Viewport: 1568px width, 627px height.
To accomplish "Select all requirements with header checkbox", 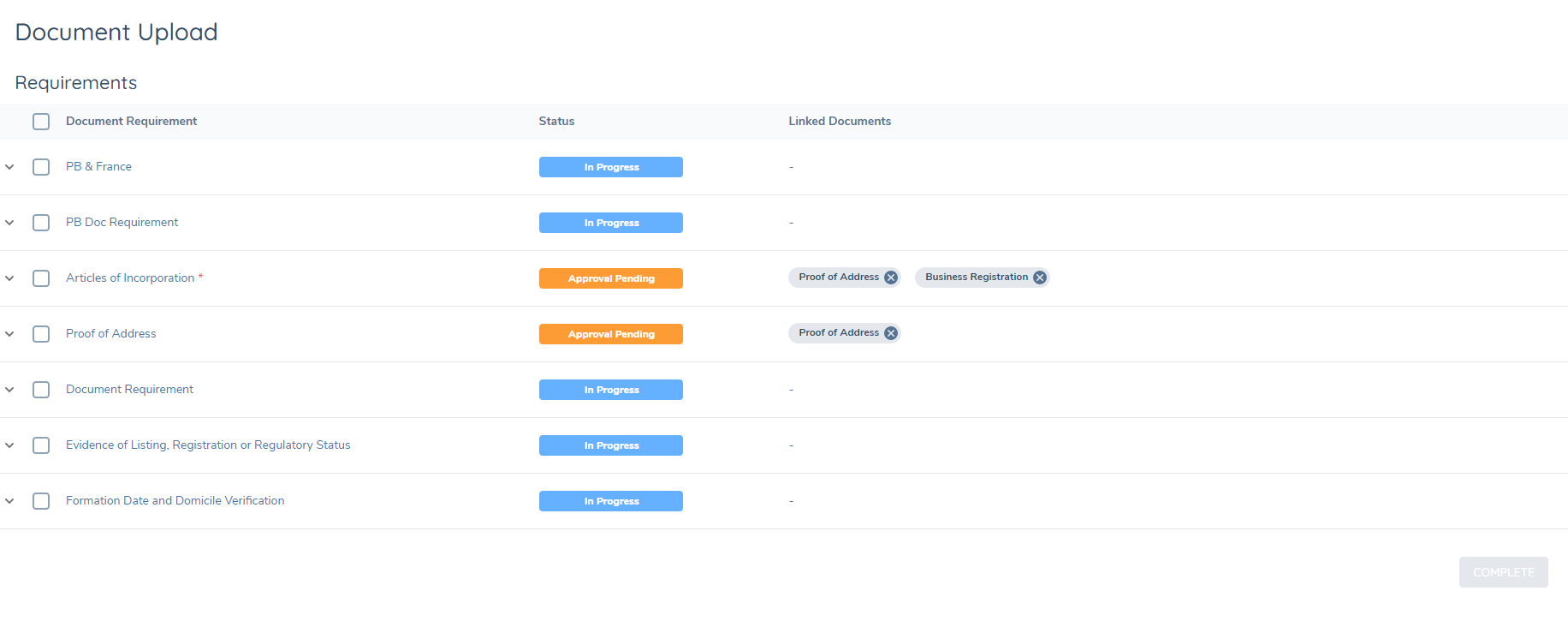I will pyautogui.click(x=41, y=122).
